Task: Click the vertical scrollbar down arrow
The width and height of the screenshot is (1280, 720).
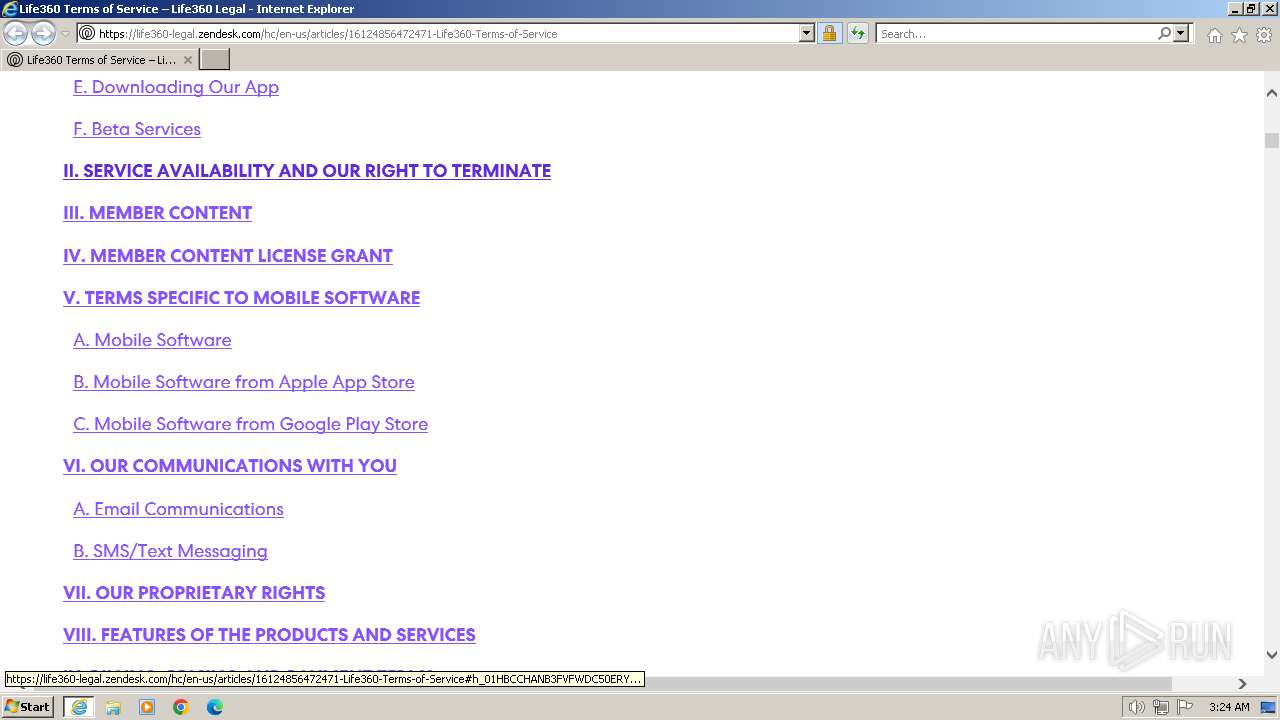Action: point(1271,655)
